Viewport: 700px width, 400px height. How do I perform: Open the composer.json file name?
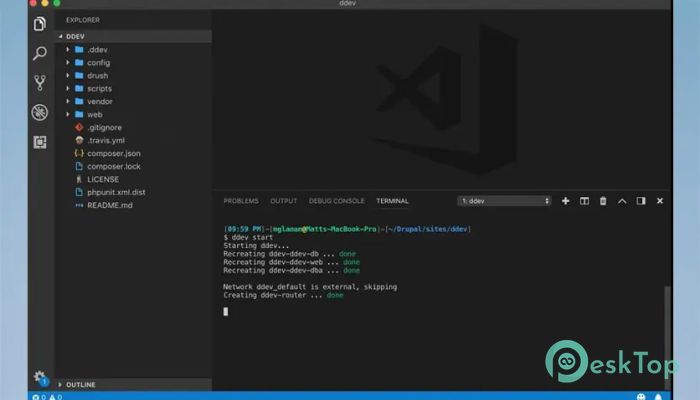(114, 153)
